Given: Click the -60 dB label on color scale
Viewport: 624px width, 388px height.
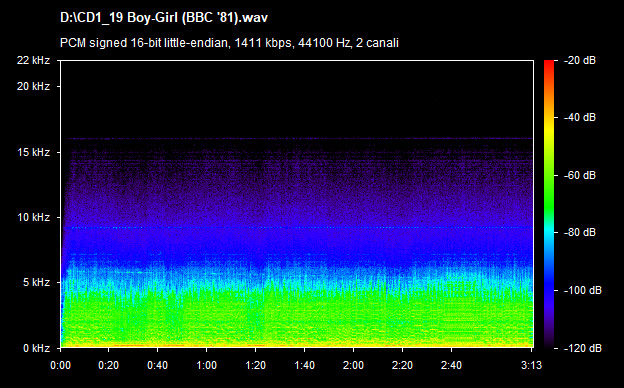Looking at the screenshot, I should 580,175.
